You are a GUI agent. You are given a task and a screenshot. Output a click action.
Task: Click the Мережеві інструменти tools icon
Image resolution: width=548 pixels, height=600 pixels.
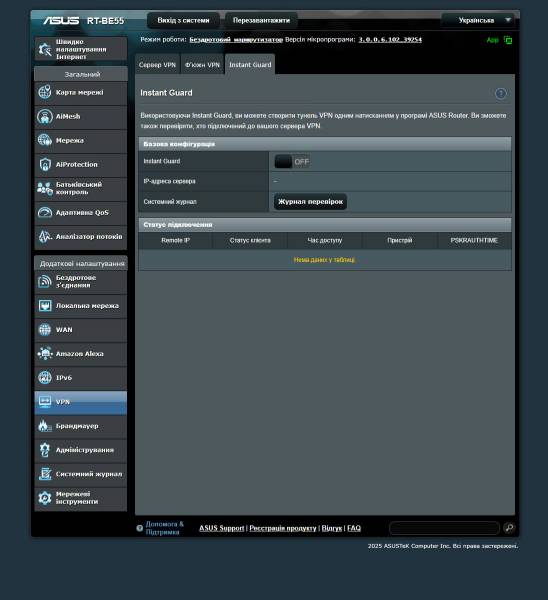click(x=45, y=498)
